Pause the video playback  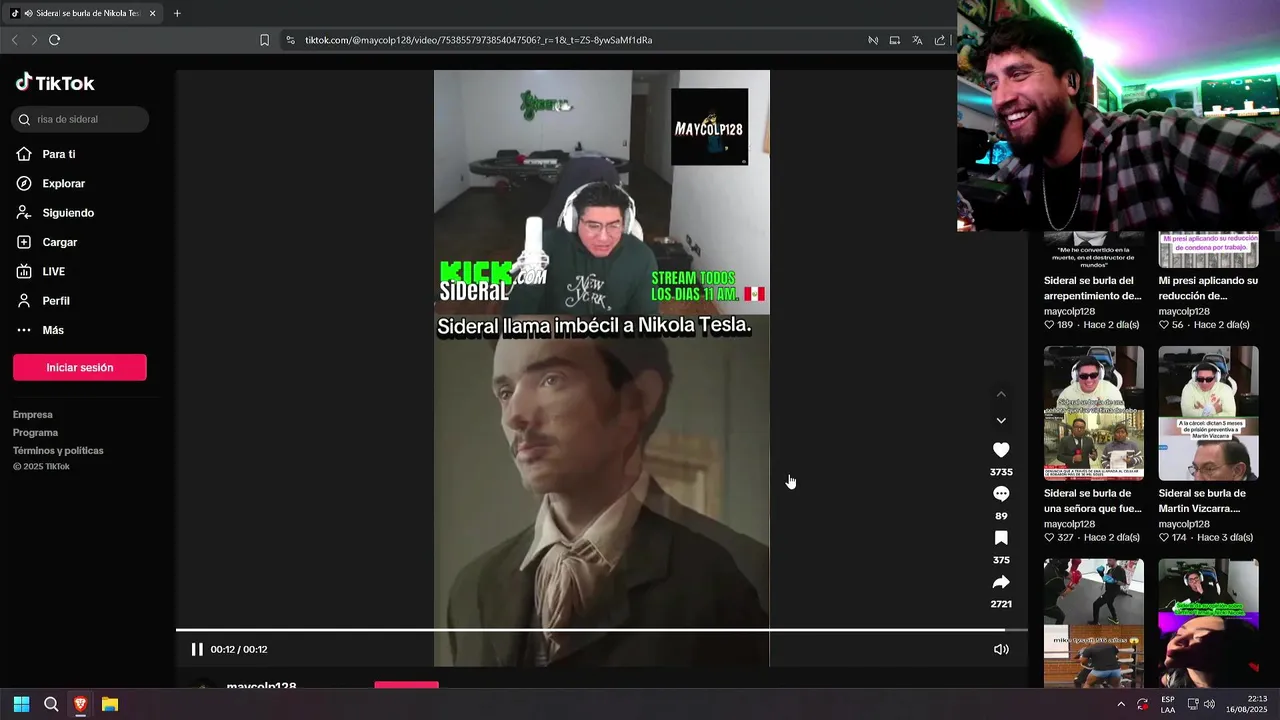click(197, 649)
